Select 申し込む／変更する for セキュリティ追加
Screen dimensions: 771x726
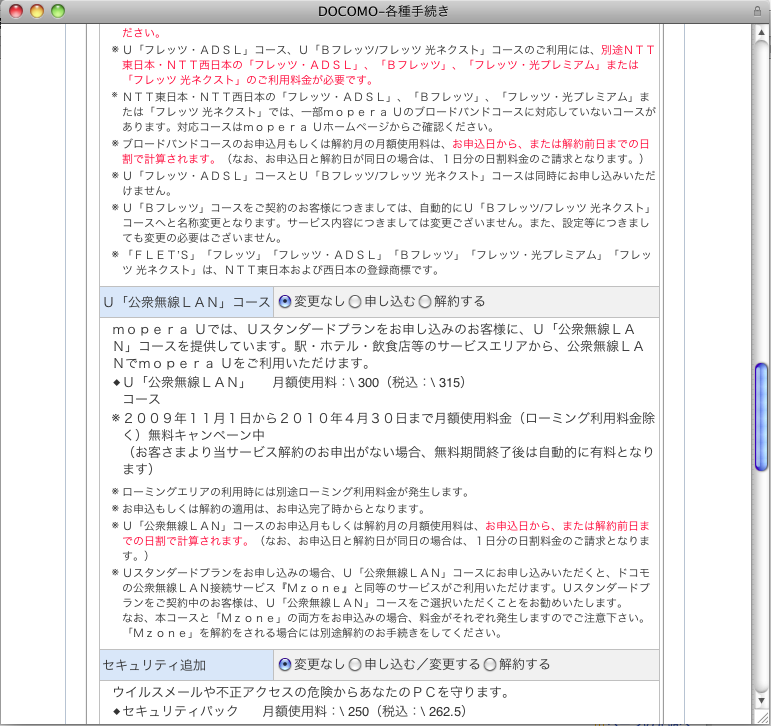tap(355, 665)
